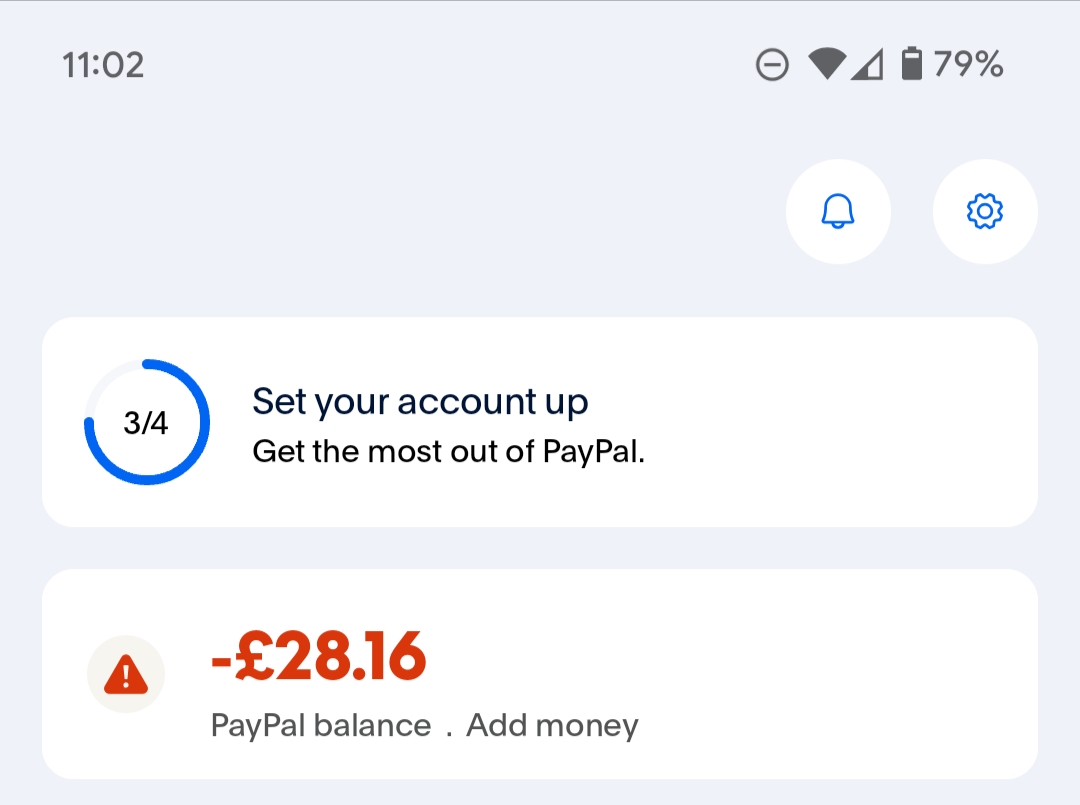1080x805 pixels.
Task: Select the "Add money" link
Action: click(552, 725)
